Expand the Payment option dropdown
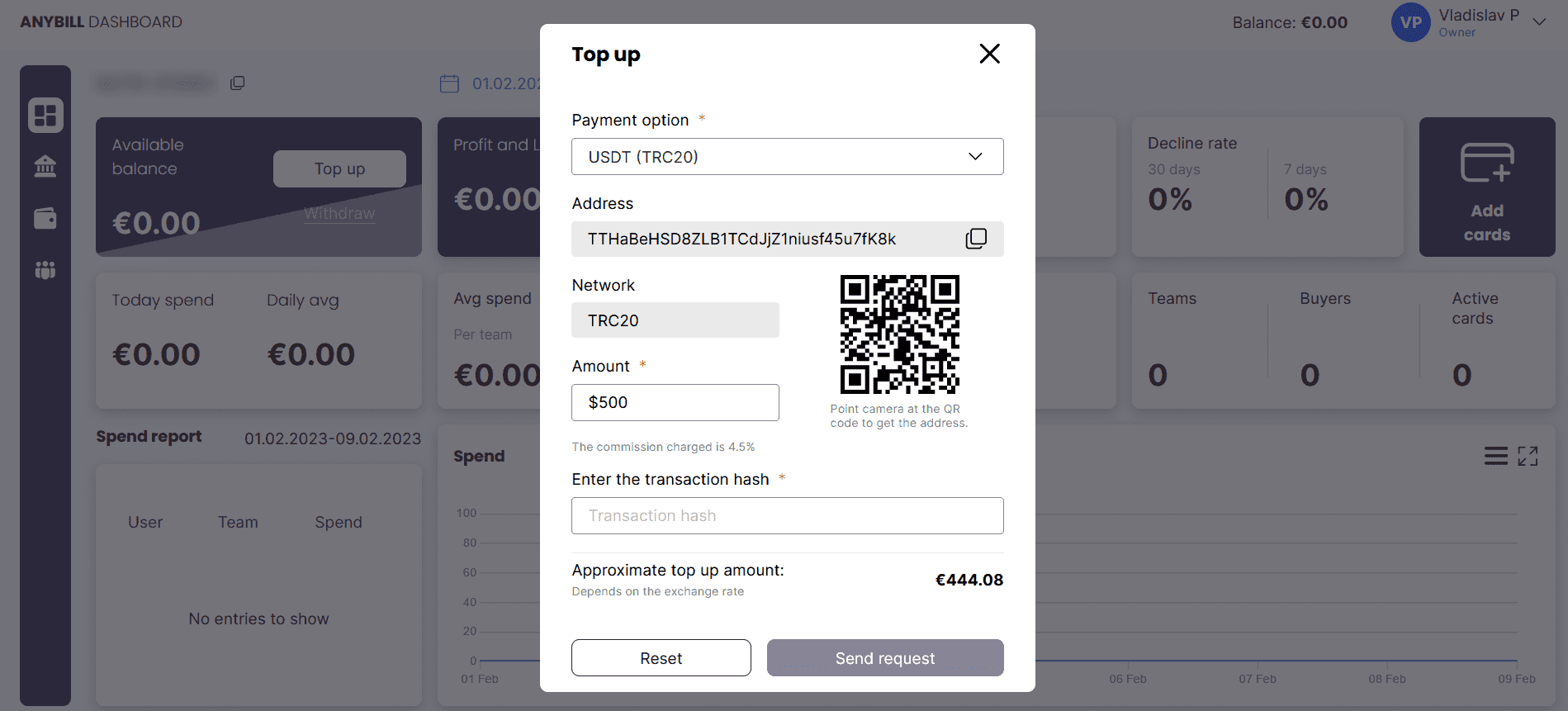Viewport: 1568px width, 711px height. (x=787, y=156)
